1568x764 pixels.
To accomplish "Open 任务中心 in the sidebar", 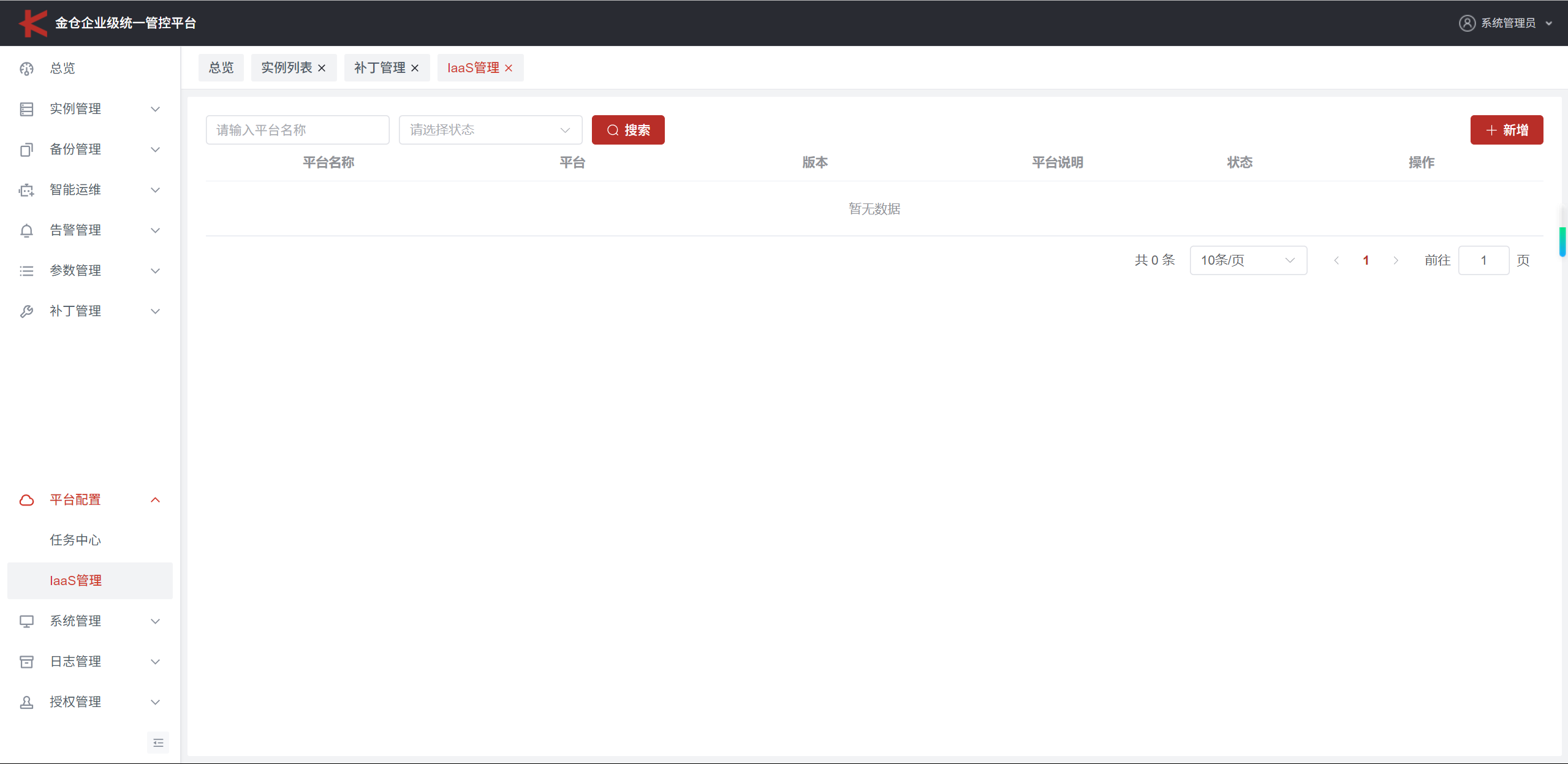I will click(x=75, y=540).
